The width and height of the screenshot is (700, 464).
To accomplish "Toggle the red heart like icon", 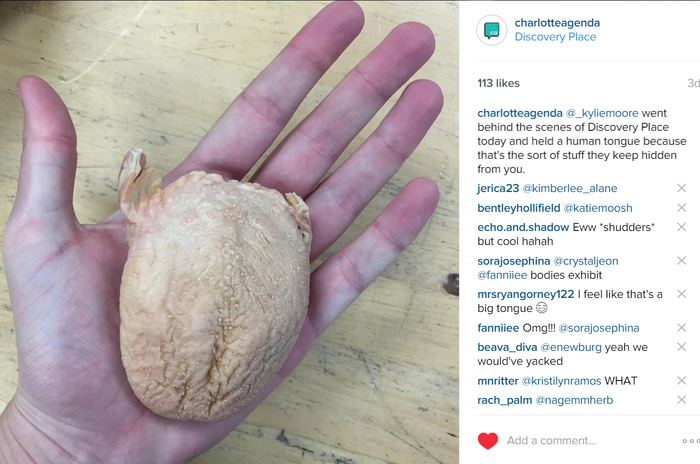I will [488, 441].
